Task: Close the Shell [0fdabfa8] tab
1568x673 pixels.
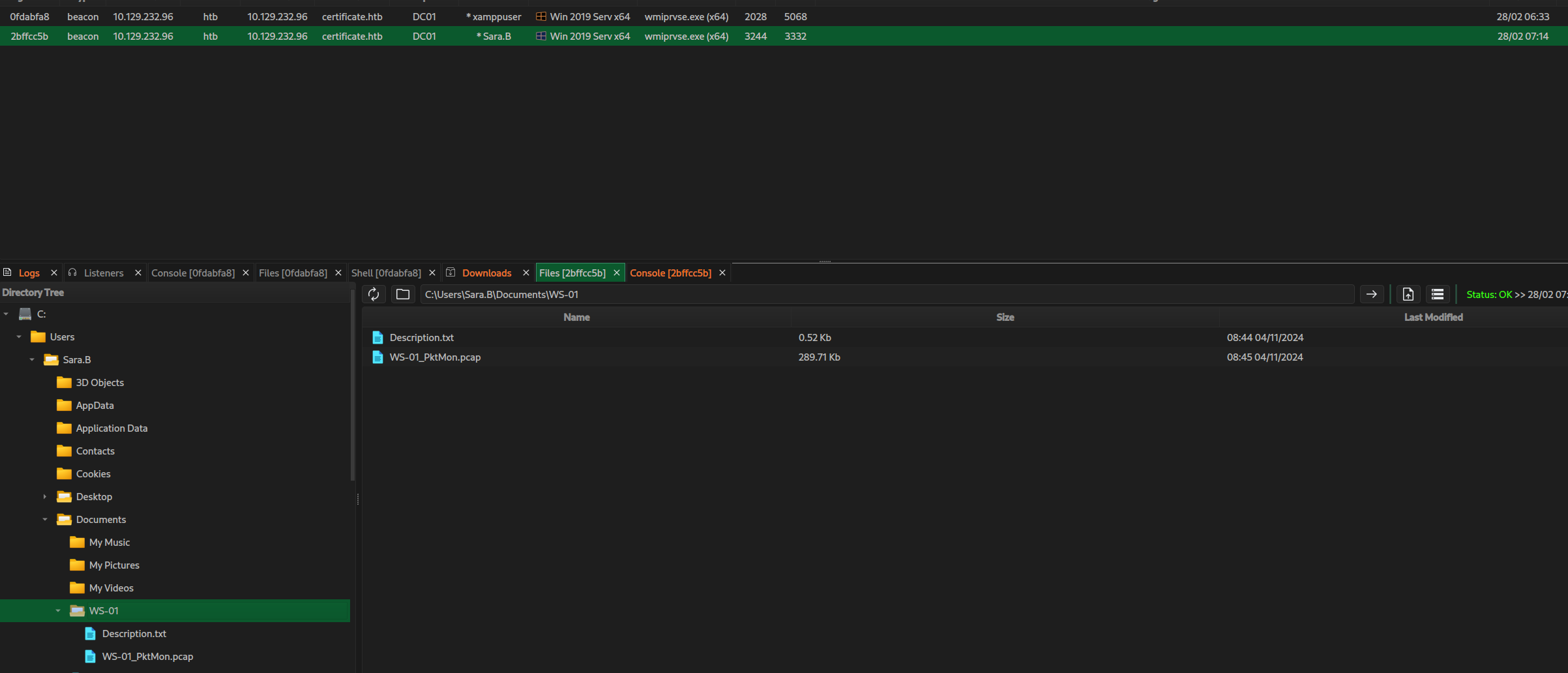Action: [432, 273]
